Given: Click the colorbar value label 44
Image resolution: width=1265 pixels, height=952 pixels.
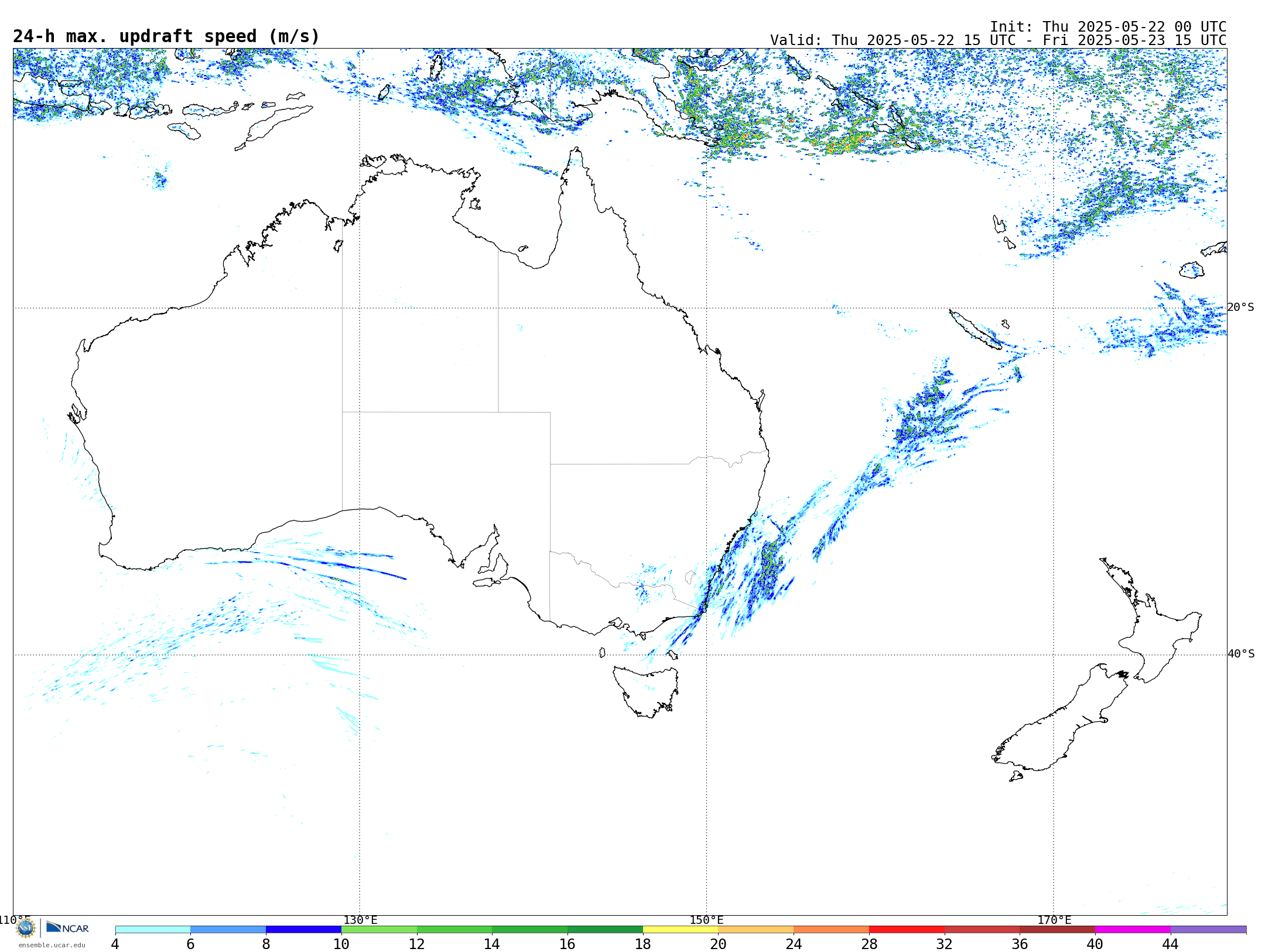Looking at the screenshot, I should [1171, 944].
